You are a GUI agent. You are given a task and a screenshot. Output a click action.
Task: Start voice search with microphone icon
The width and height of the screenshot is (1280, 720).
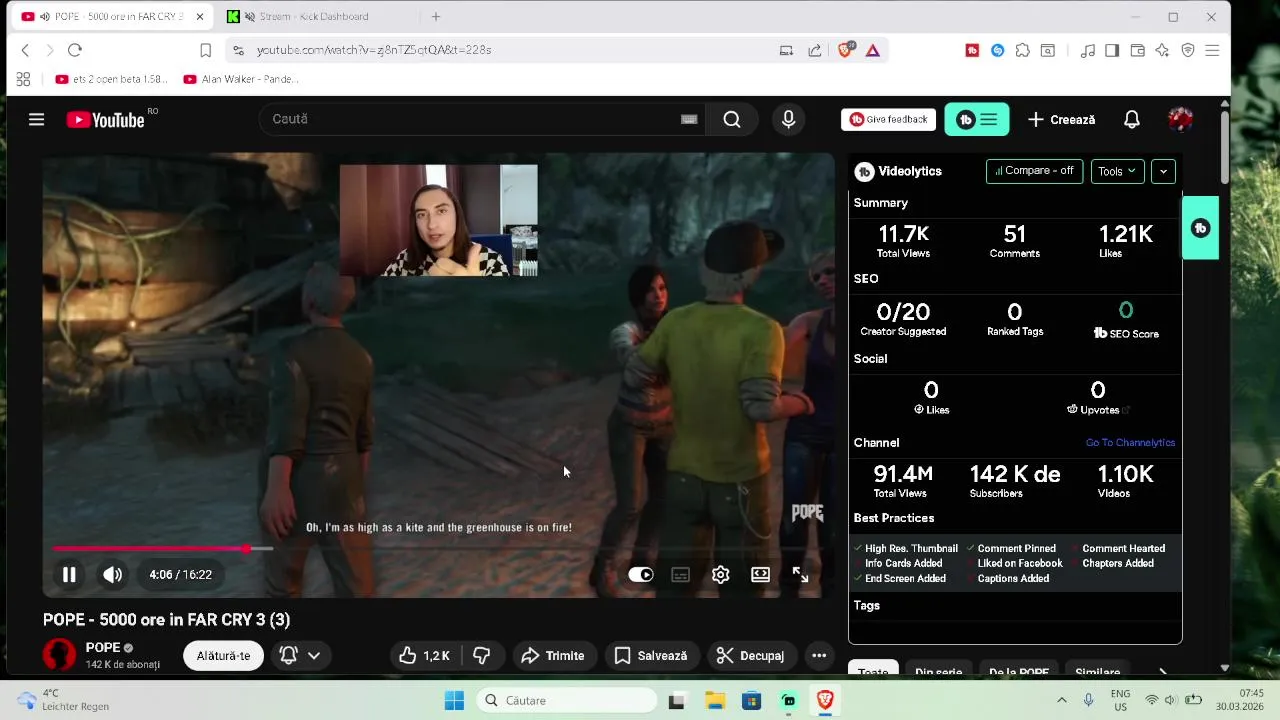click(788, 119)
